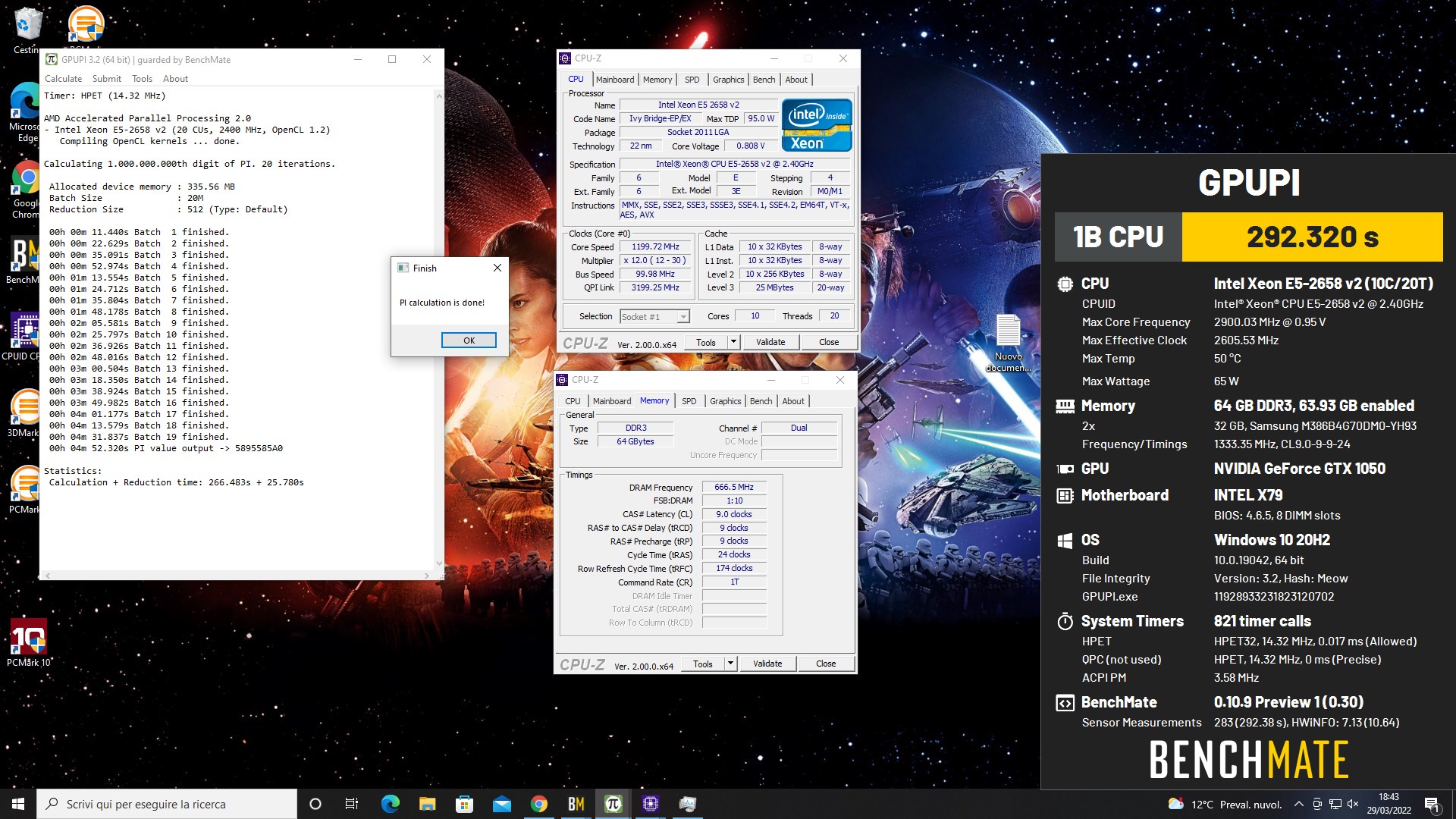Click Validate in top CPU-Z window

click(770, 342)
